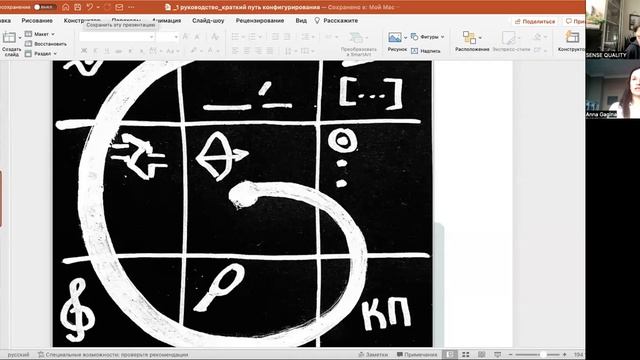
Task: Click the slide image on the canvas
Action: click(242, 204)
